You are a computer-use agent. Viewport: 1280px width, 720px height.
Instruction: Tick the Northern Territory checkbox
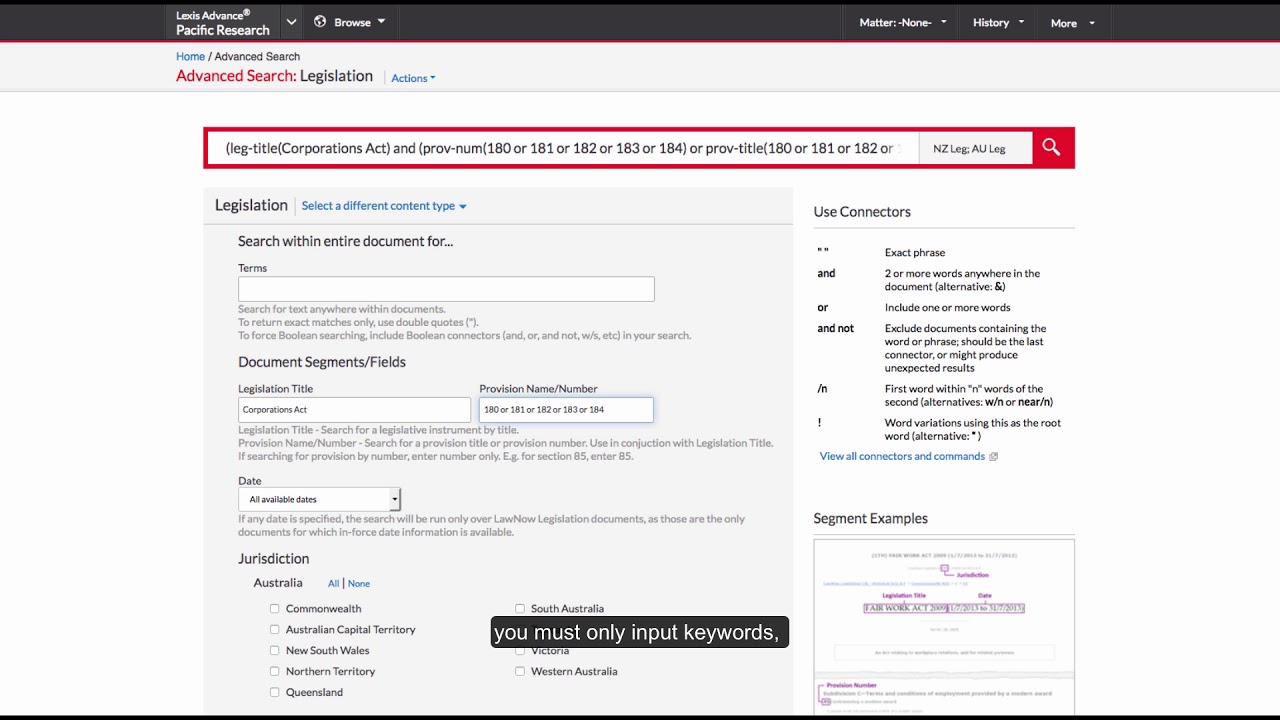[x=274, y=671]
